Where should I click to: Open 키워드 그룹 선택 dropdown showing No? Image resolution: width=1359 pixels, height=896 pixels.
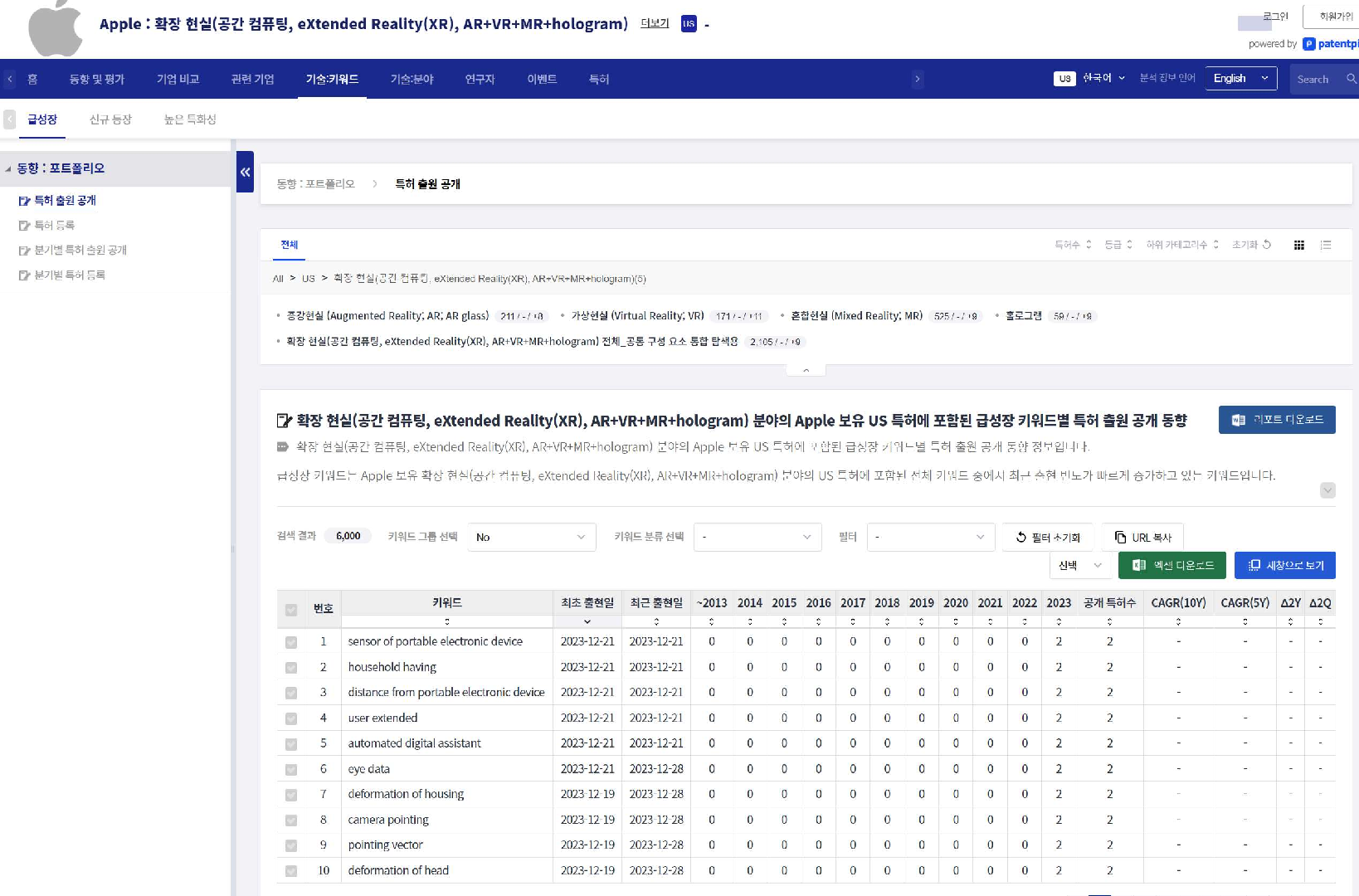[x=532, y=537]
